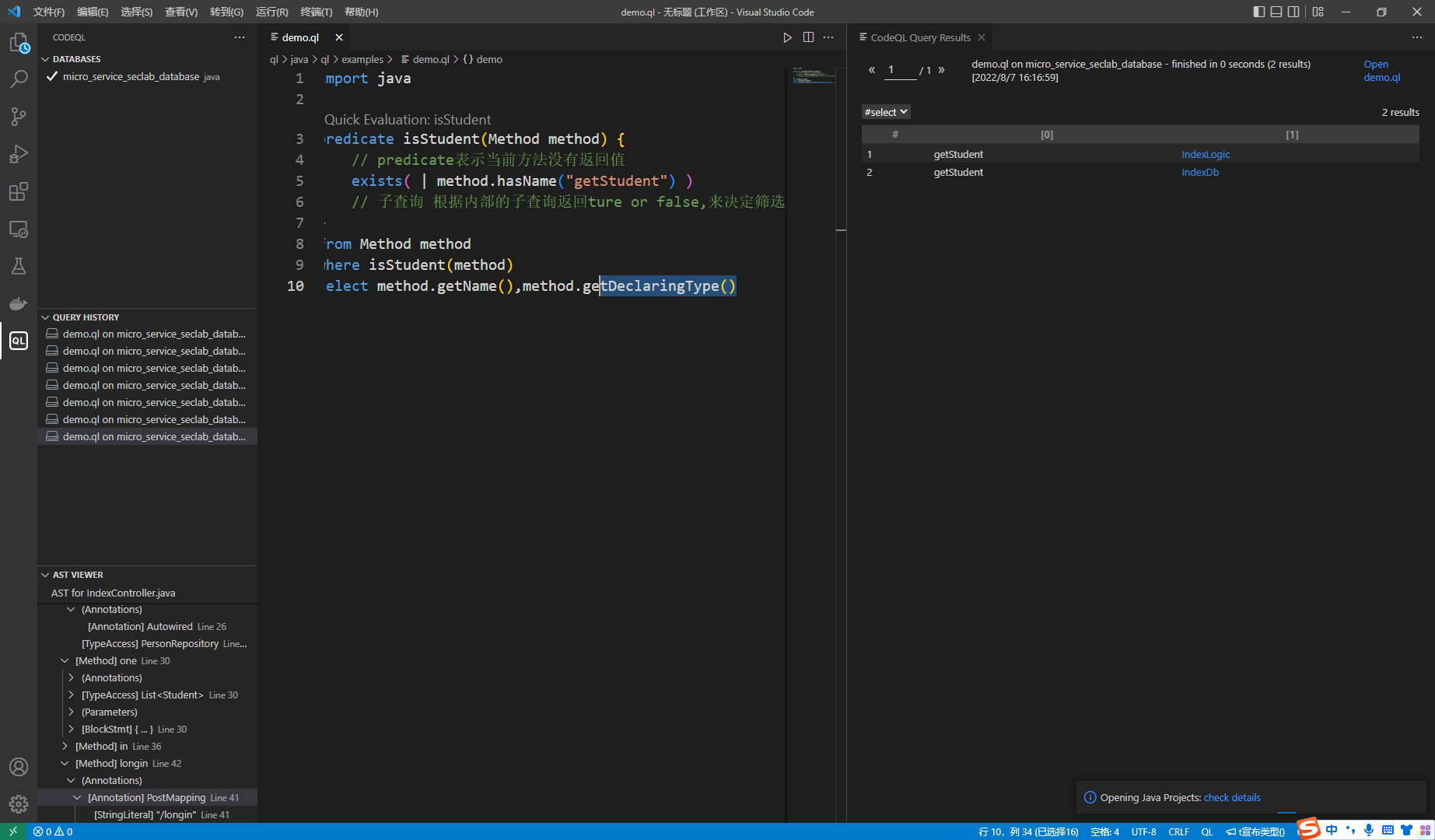The image size is (1435, 840).
Task: Open the Search view icon
Action: point(19,79)
